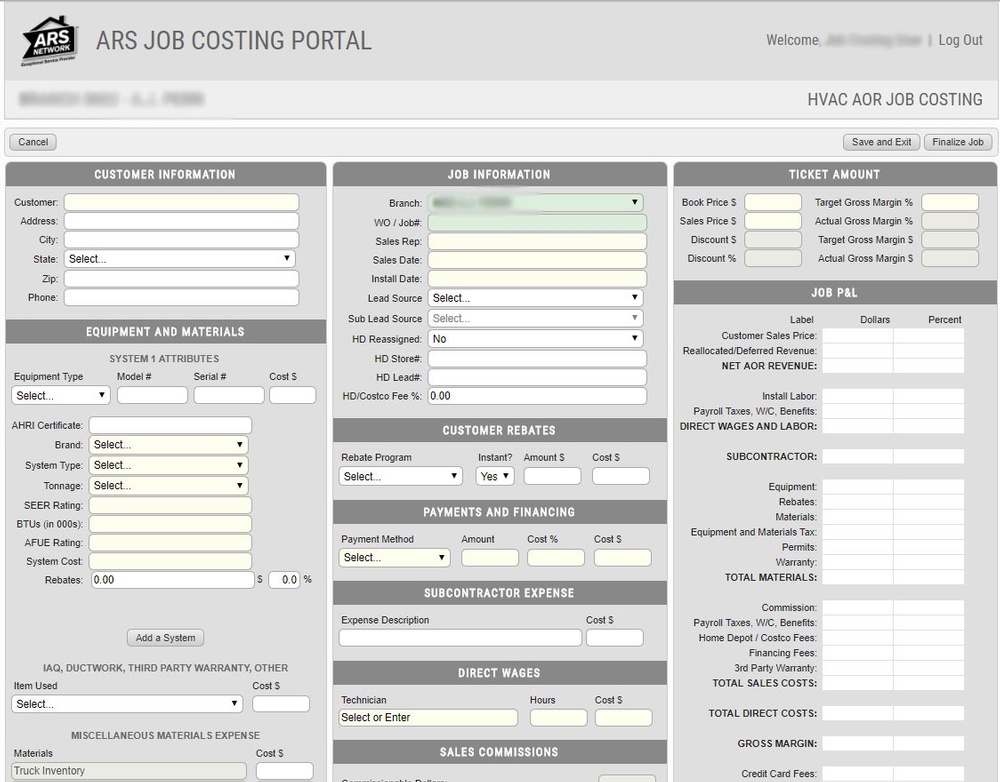1000x782 pixels.
Task: Click the Direct Wages Cost $ field
Action: (624, 718)
